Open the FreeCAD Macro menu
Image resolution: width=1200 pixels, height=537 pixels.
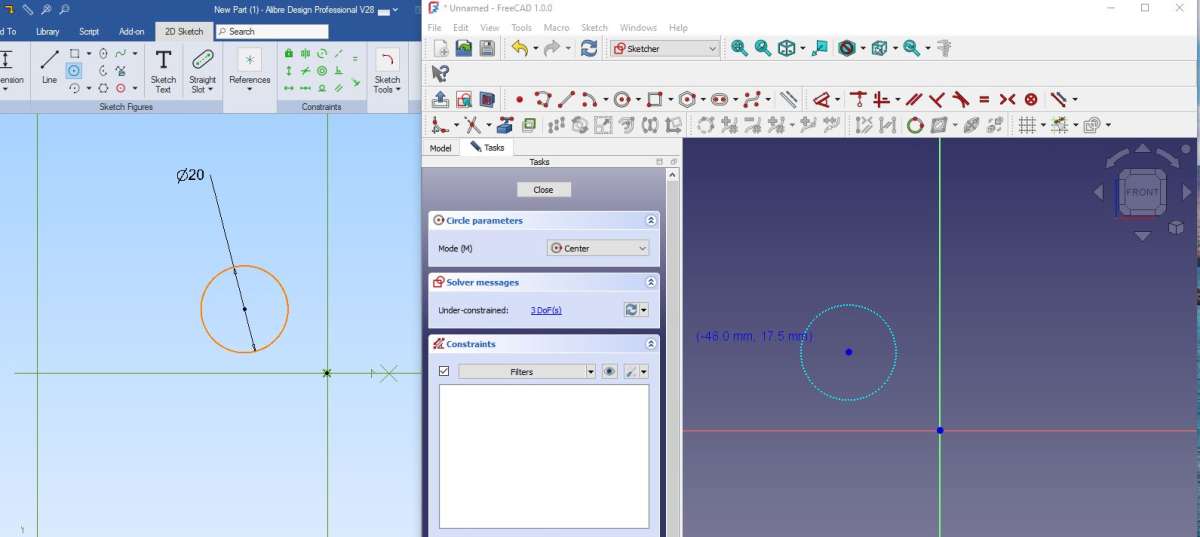[x=556, y=28]
